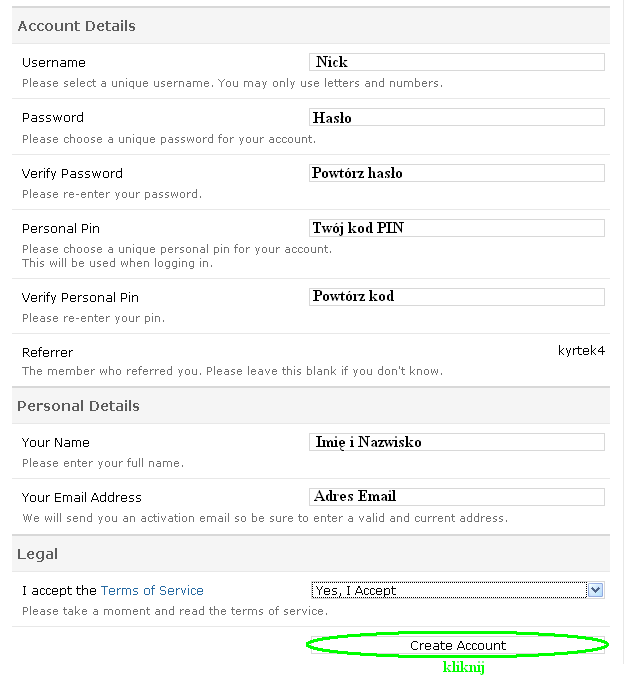Click the Legal section heading
This screenshot has height=682, width=626.
[x=38, y=554]
